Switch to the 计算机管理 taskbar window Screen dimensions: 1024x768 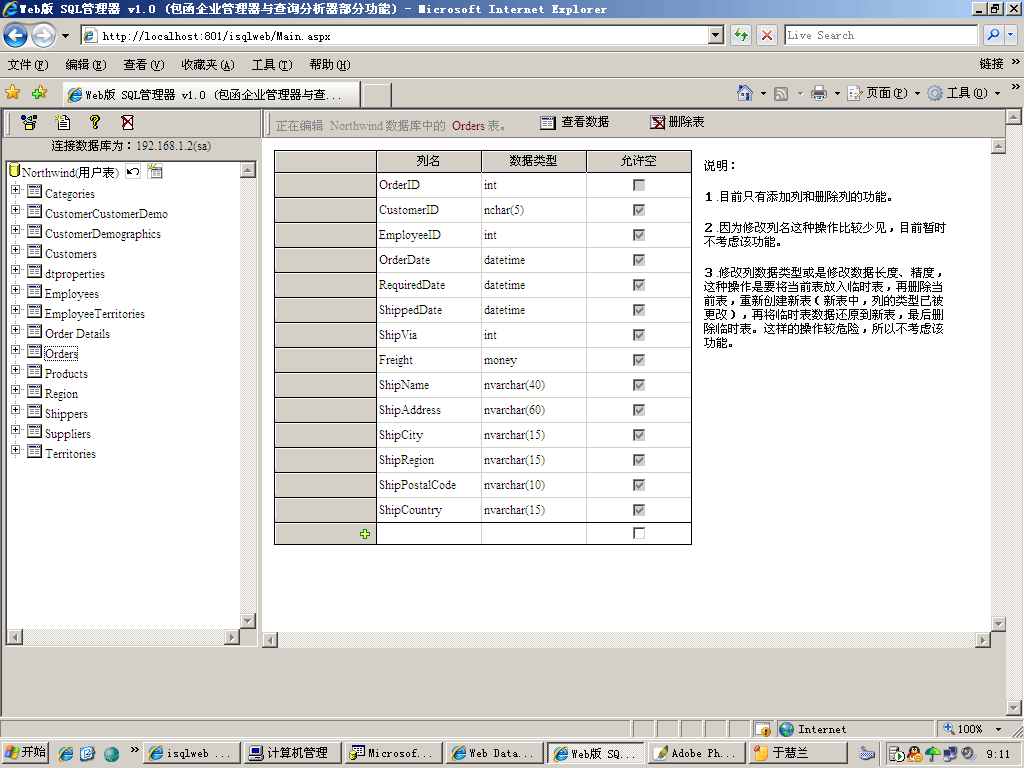[x=295, y=753]
